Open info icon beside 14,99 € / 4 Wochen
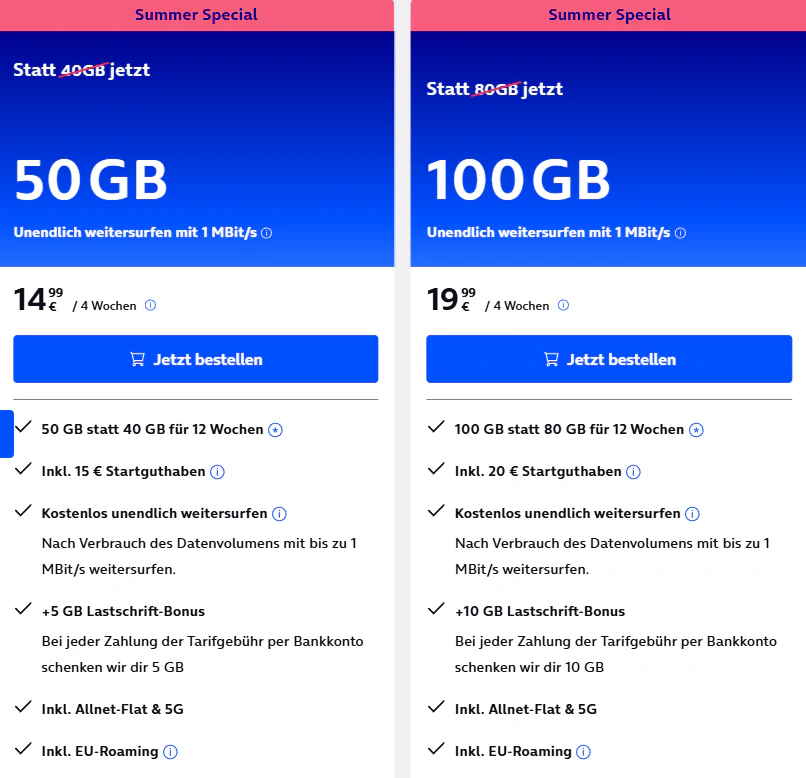Image resolution: width=806 pixels, height=778 pixels. point(150,305)
